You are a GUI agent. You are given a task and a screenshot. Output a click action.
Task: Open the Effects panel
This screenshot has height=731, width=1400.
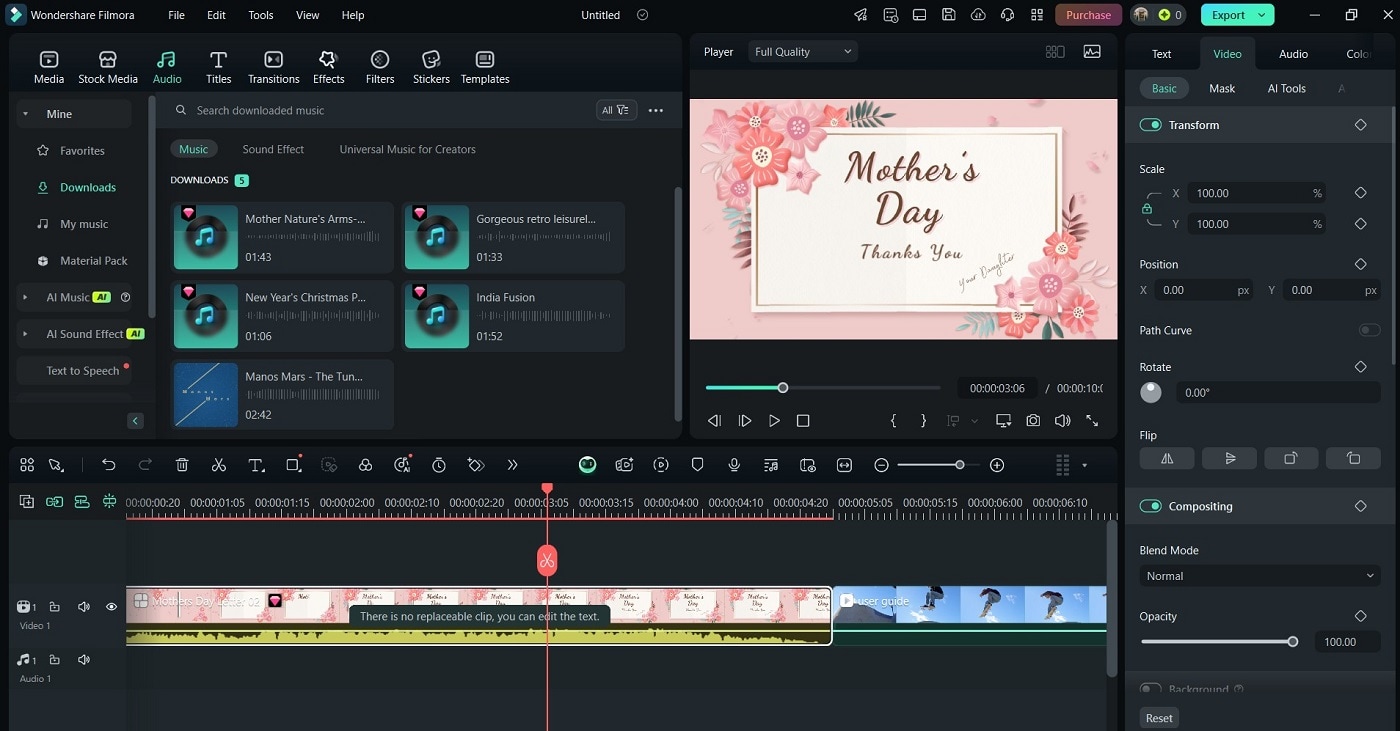328,67
